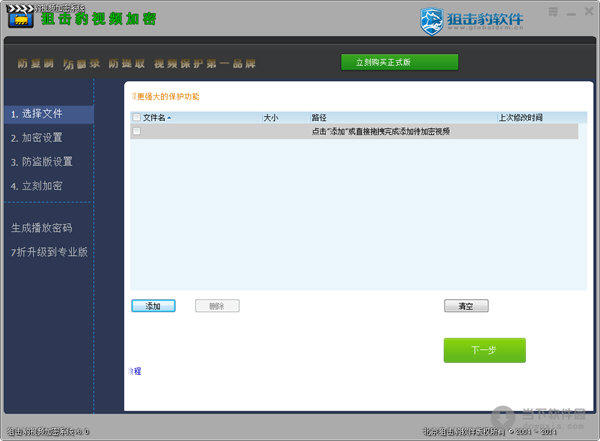
Task: Open step 3. 防盗版设置
Action: 42,162
